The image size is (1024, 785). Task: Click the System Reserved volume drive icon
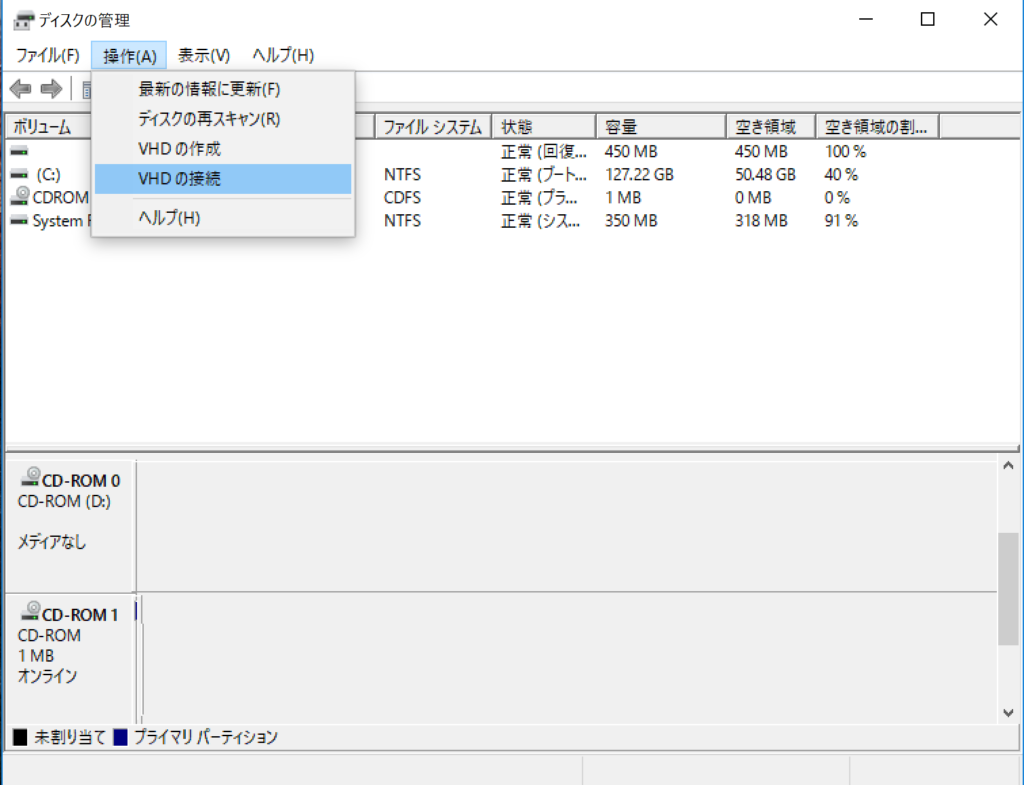point(20,221)
